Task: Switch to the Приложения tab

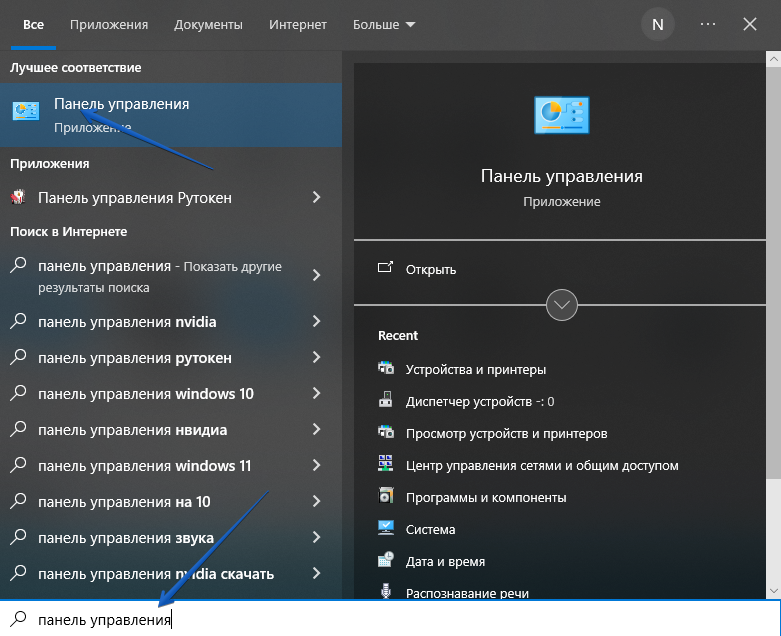Action: coord(109,24)
